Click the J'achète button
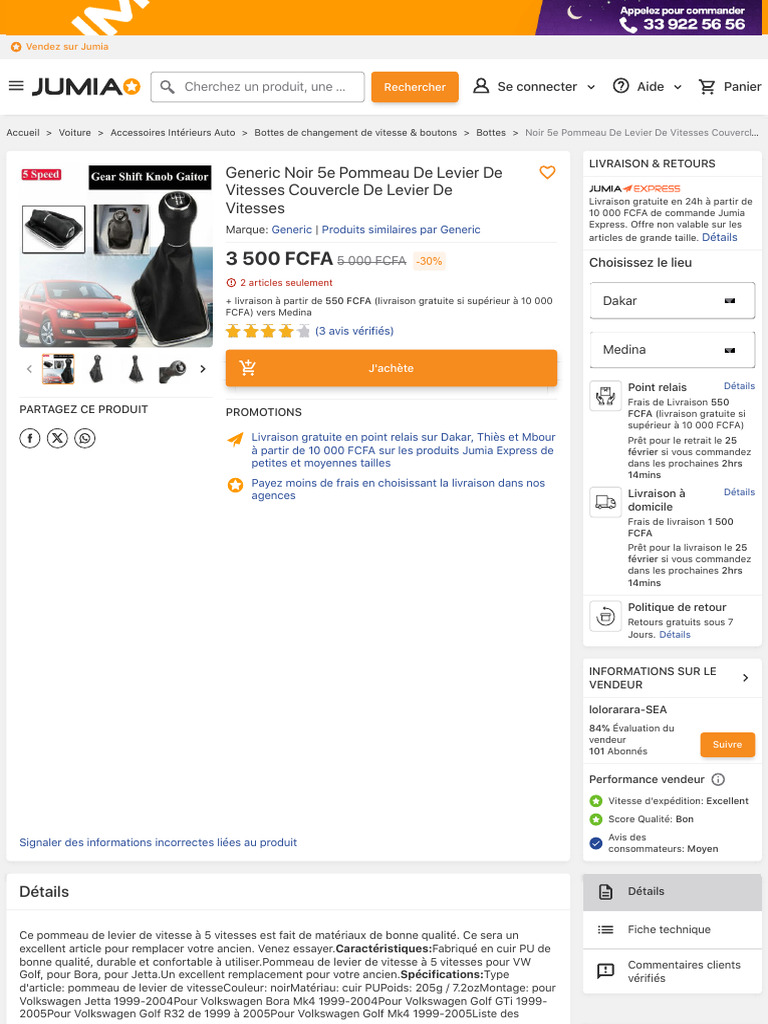The height and width of the screenshot is (1024, 768). (x=391, y=368)
